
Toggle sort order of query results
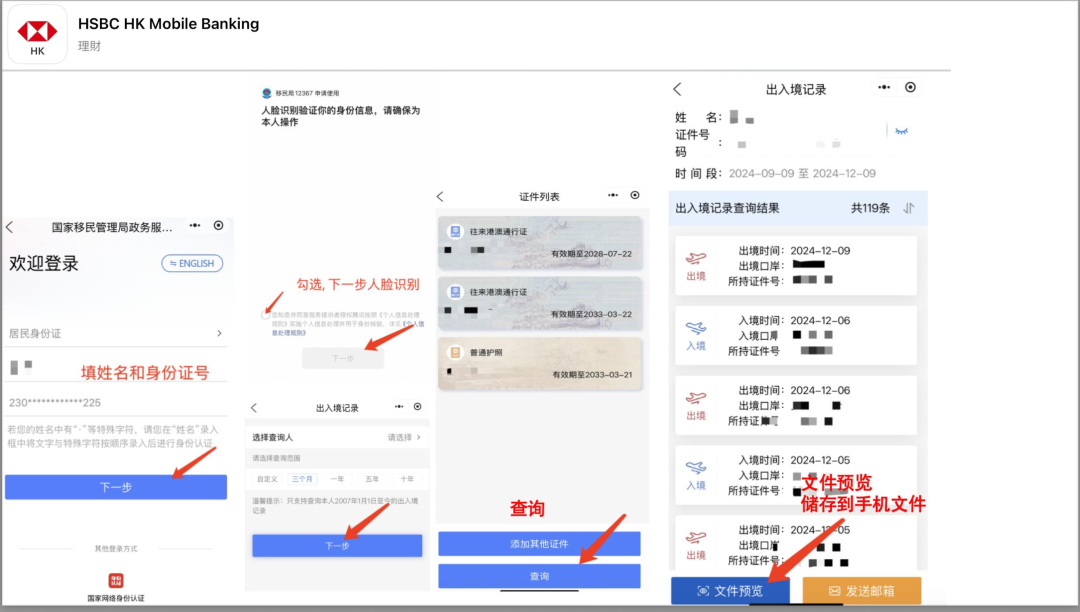(909, 208)
